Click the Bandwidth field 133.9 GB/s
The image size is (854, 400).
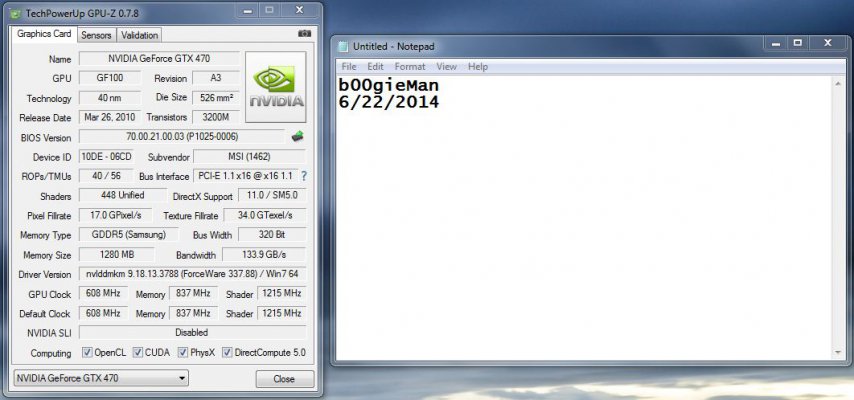pos(264,254)
